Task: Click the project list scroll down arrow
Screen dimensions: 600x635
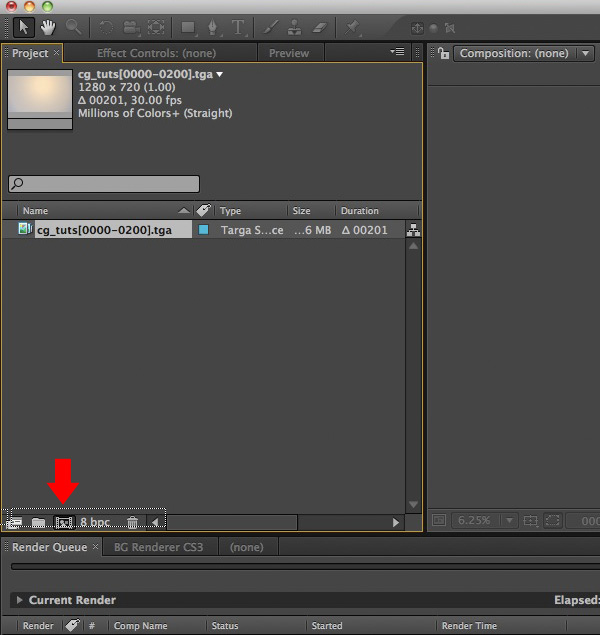Action: point(413,504)
